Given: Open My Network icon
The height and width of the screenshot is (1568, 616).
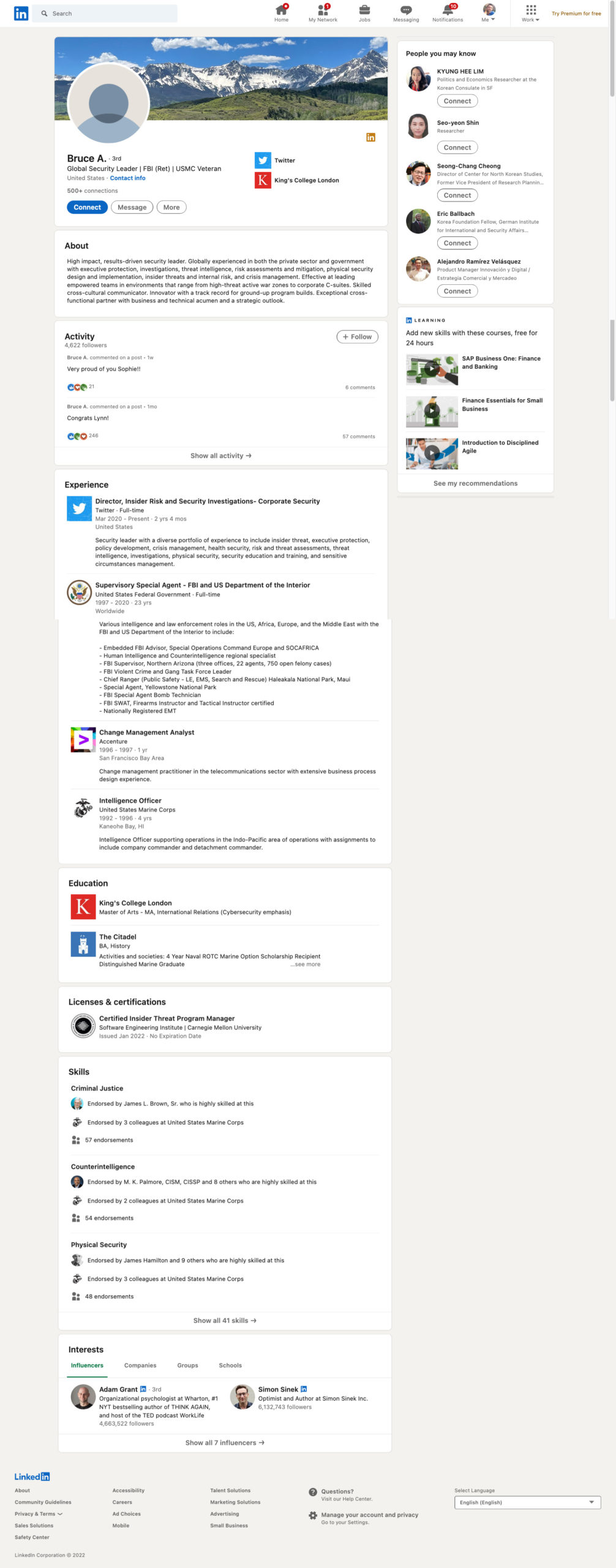Looking at the screenshot, I should 323,10.
